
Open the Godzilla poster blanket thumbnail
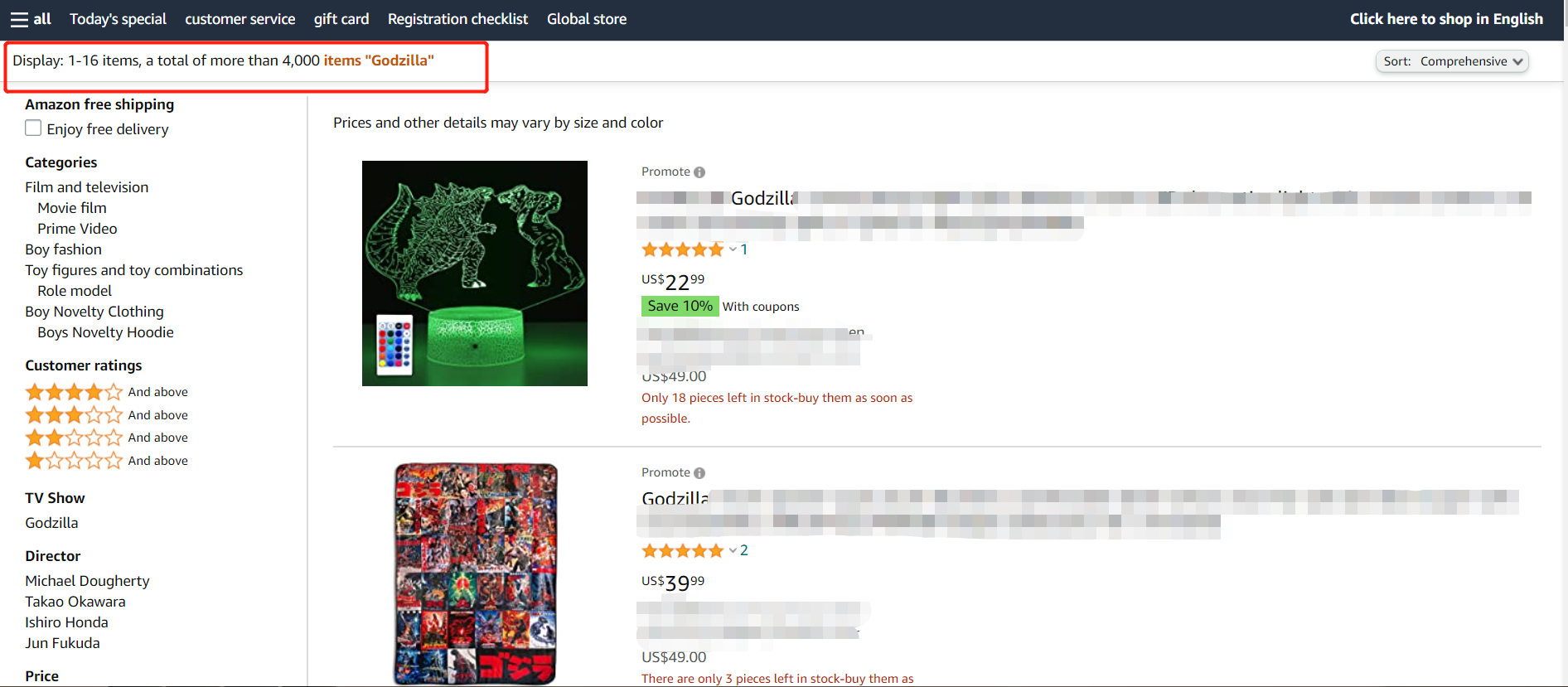point(476,573)
